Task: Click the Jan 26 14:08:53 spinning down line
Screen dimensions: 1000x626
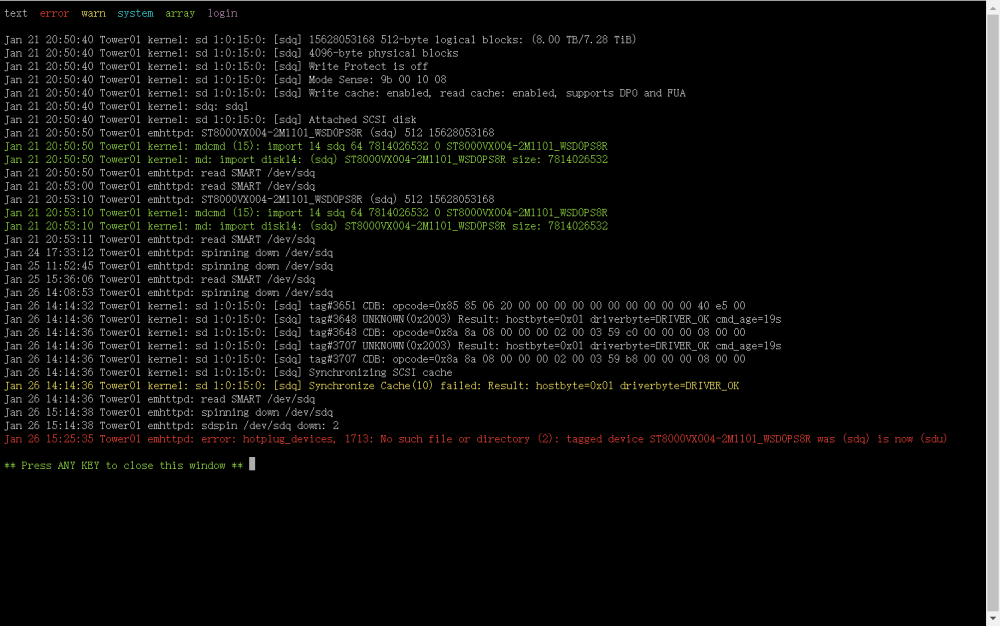Action: point(168,293)
